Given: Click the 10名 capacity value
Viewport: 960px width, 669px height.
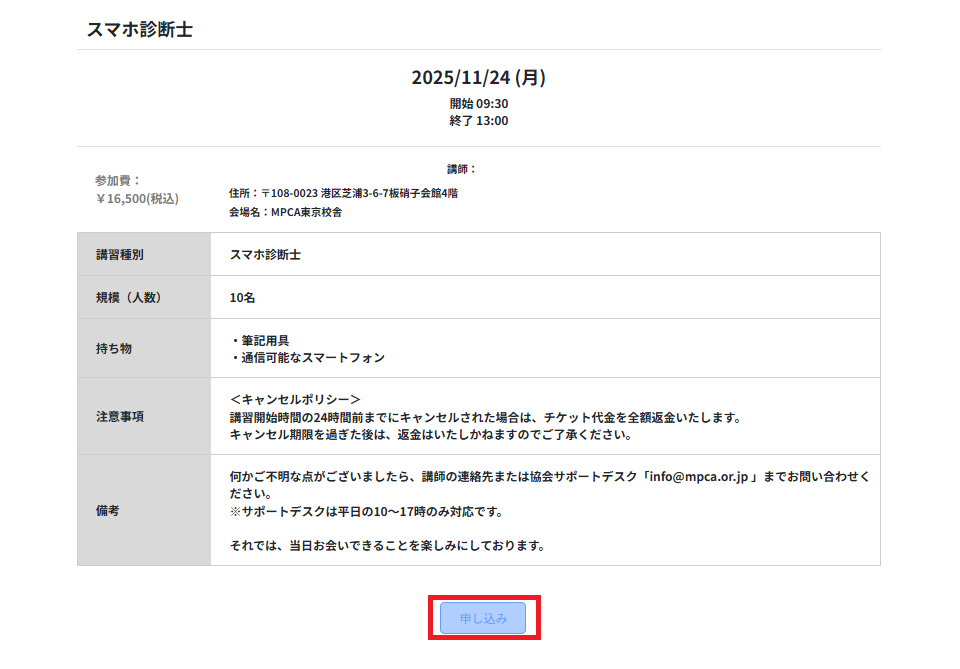Looking at the screenshot, I should click(243, 298).
